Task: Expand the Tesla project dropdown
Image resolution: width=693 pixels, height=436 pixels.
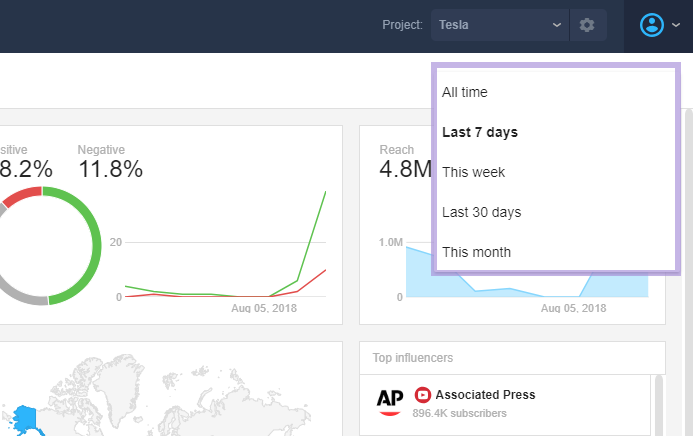Action: click(500, 25)
